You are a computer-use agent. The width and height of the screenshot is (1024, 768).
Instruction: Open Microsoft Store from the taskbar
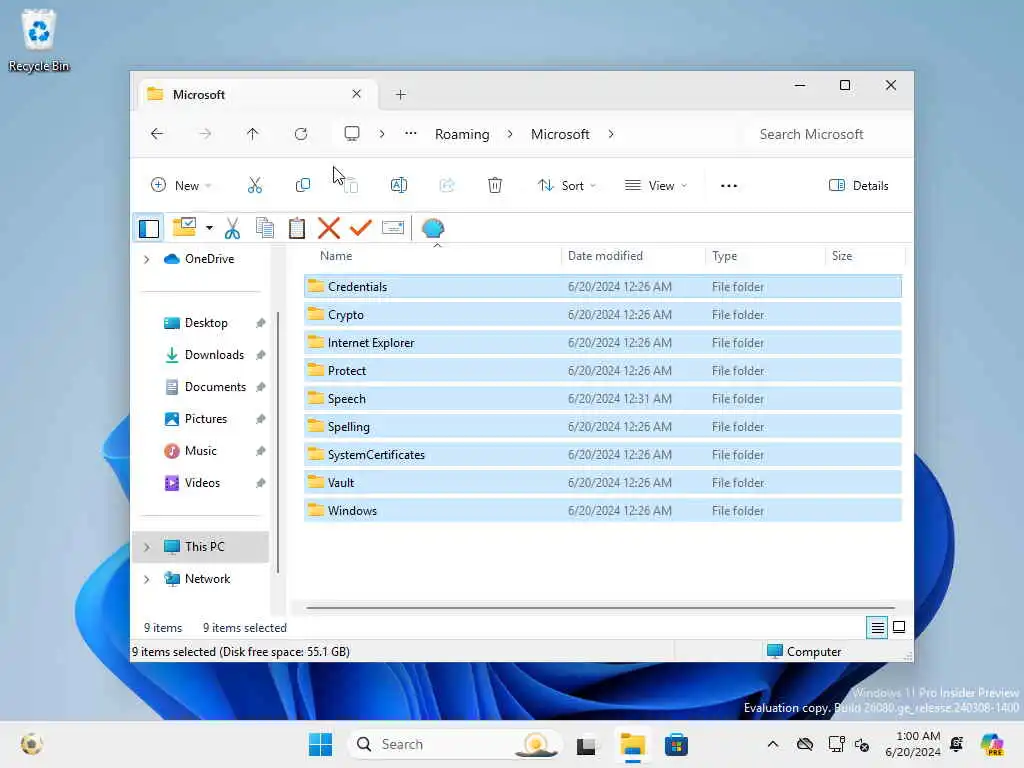pyautogui.click(x=676, y=744)
